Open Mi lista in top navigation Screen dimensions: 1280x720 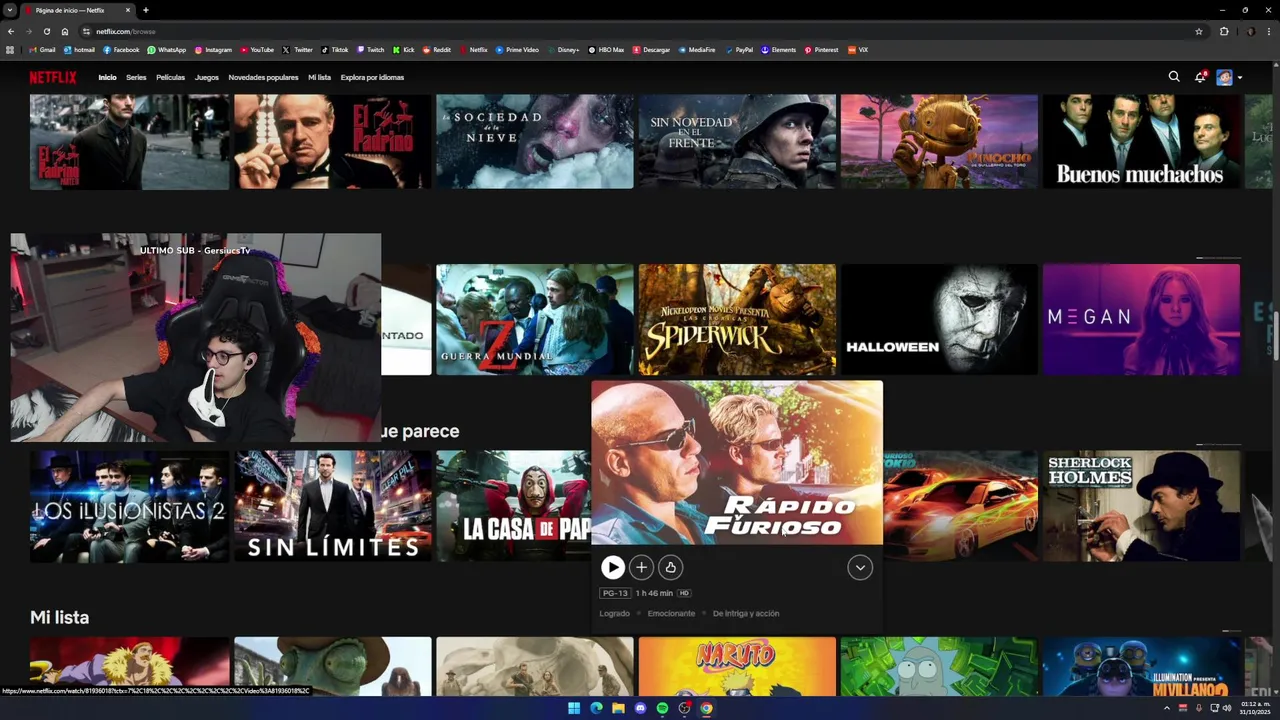[319, 77]
